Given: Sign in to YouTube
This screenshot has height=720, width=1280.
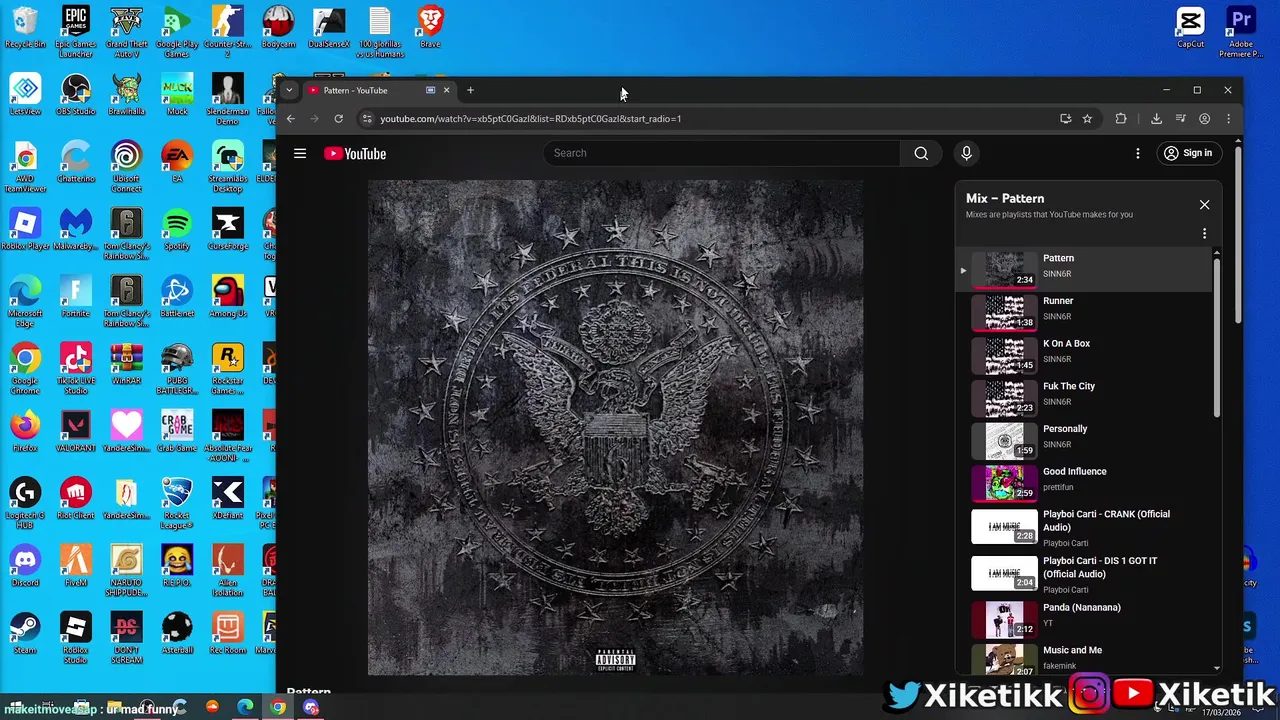Looking at the screenshot, I should [1188, 153].
